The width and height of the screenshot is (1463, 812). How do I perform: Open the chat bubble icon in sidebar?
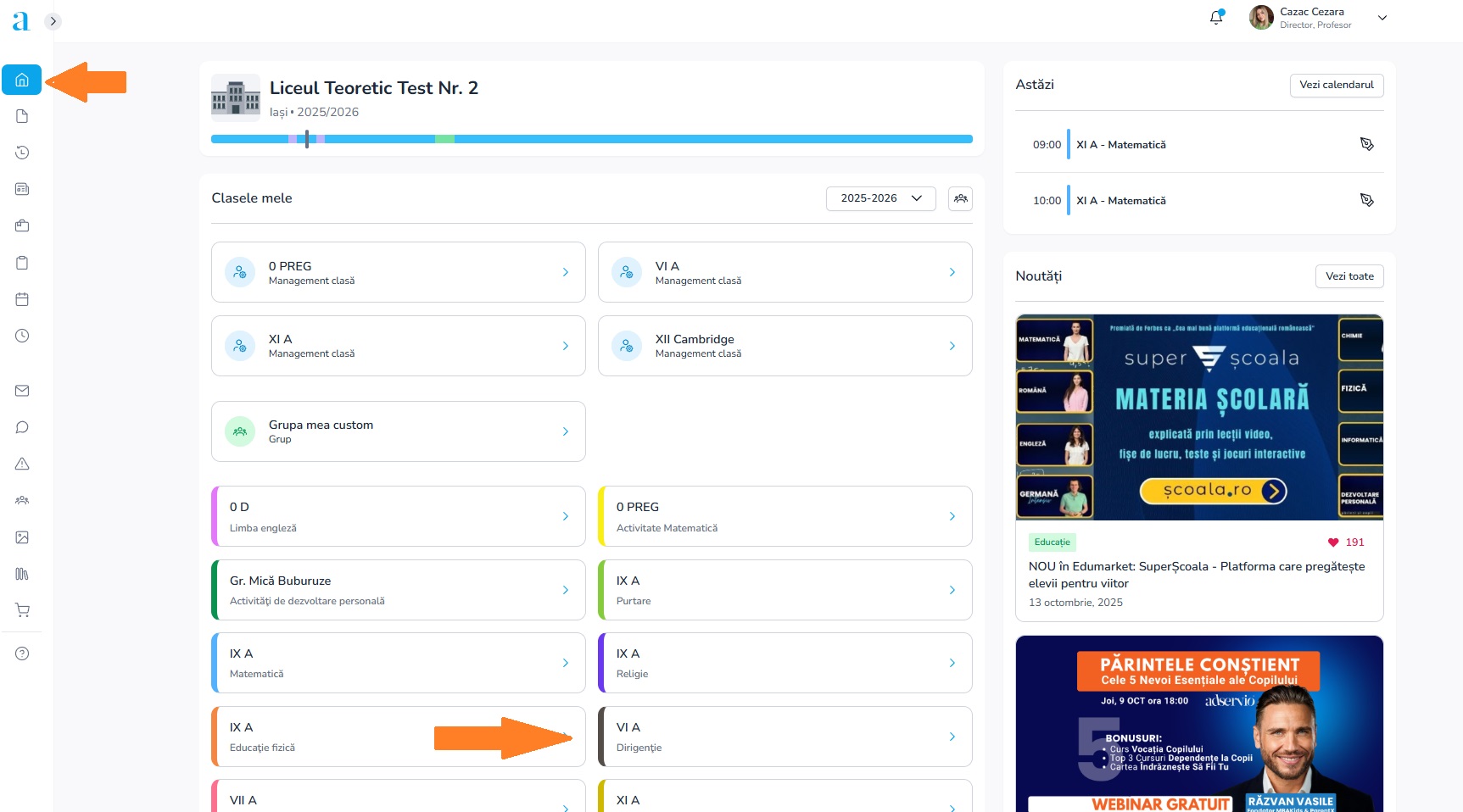pyautogui.click(x=22, y=427)
